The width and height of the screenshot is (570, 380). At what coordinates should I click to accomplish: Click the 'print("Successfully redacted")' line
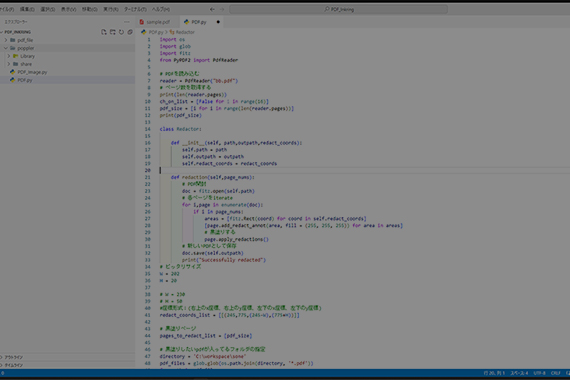tap(224, 260)
